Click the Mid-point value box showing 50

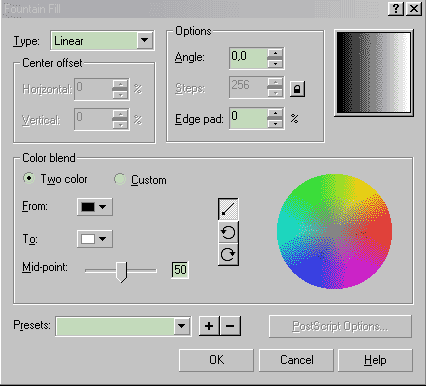click(x=180, y=270)
